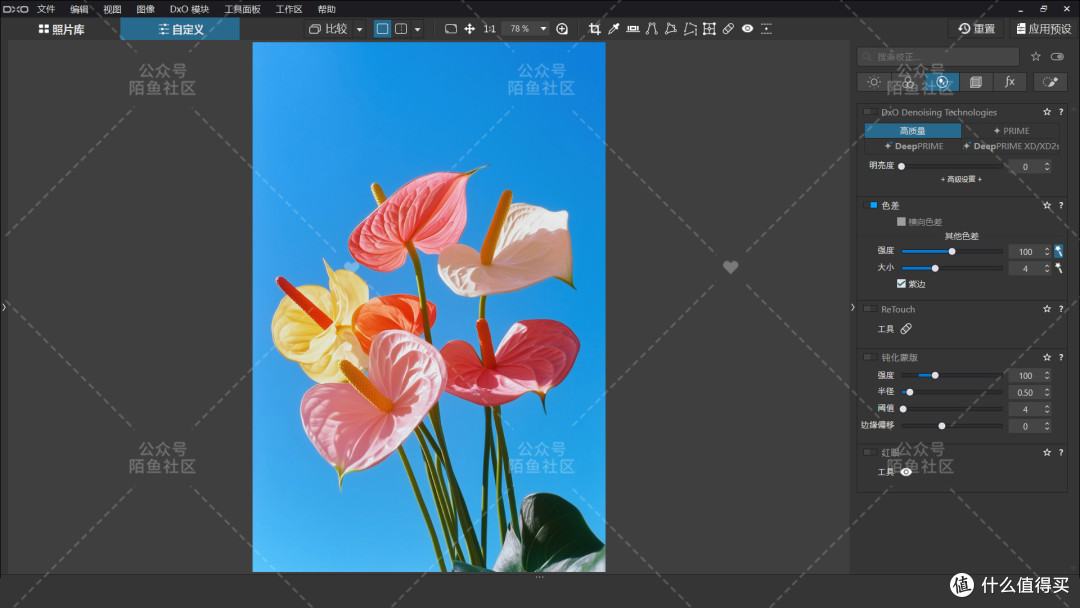
Task: Toggle the 色差 correction switch
Action: (x=870, y=206)
